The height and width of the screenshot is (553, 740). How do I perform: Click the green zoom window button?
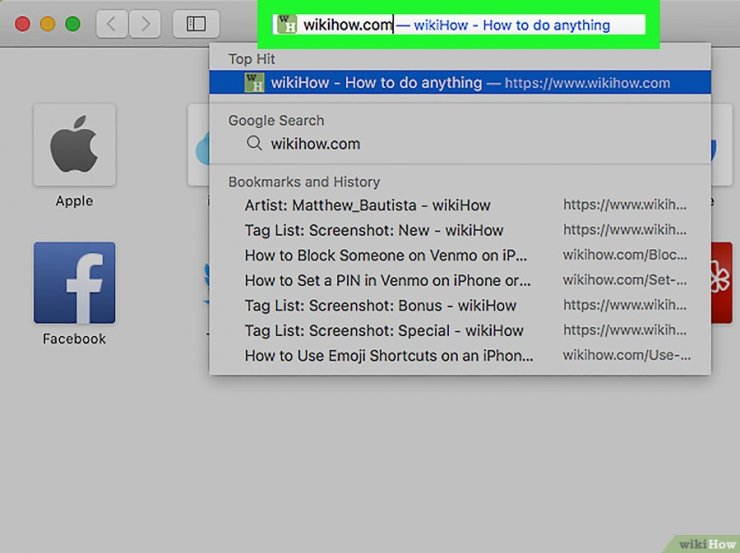[x=73, y=24]
